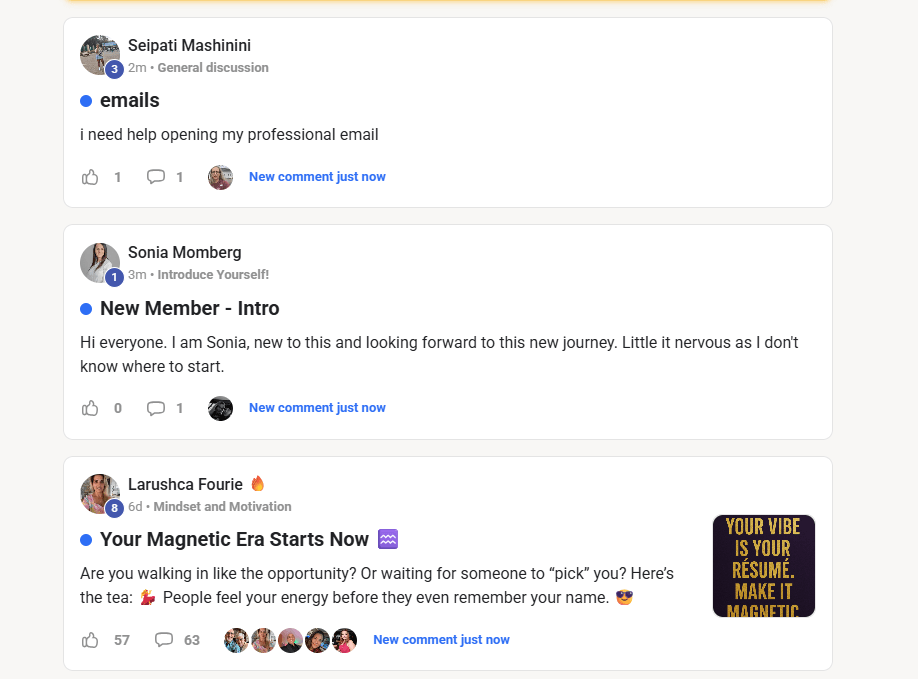Click fourth commenter avatar on Magnetic Era post
The height and width of the screenshot is (679, 918).
(317, 640)
